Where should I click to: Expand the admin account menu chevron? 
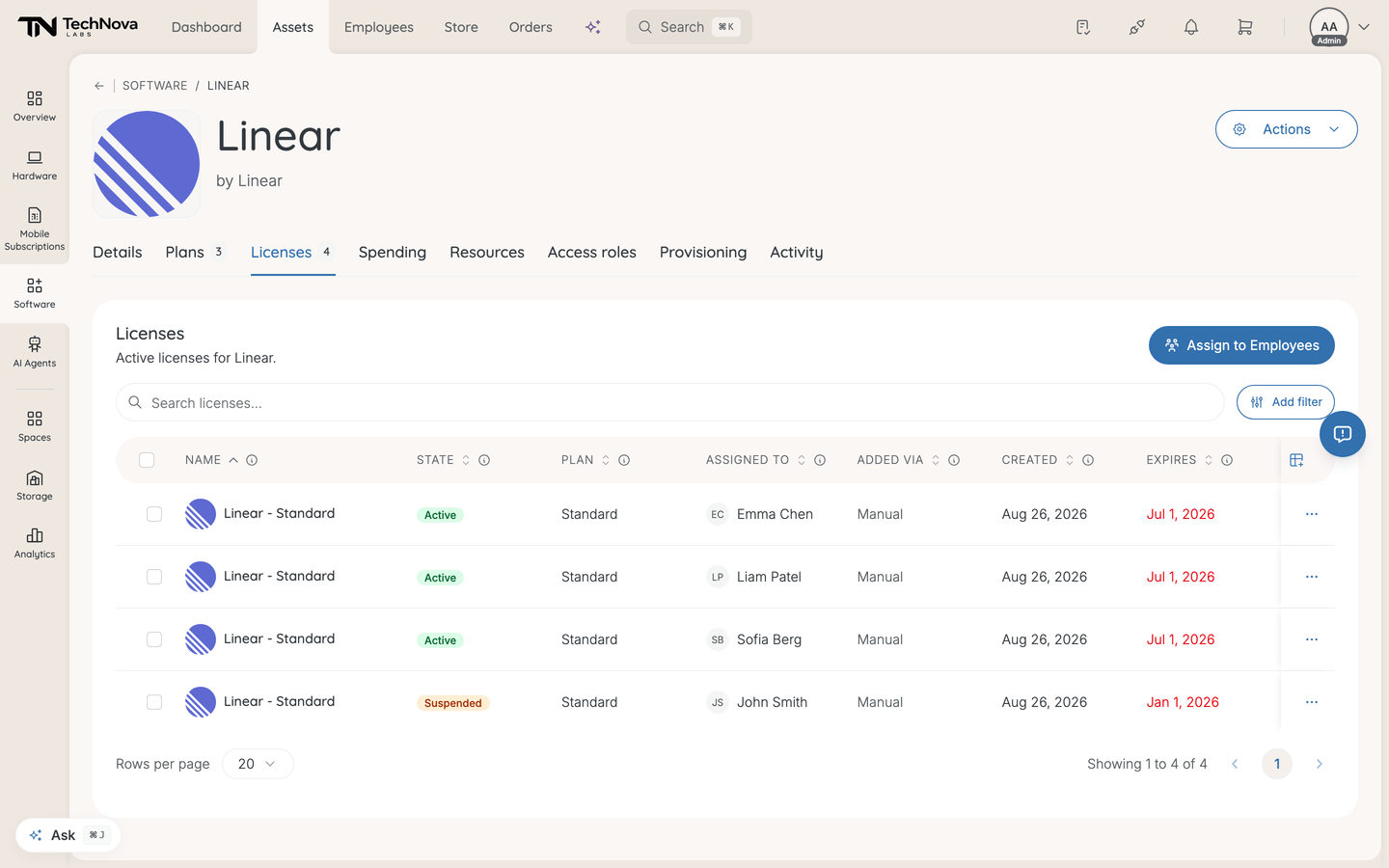pyautogui.click(x=1364, y=27)
